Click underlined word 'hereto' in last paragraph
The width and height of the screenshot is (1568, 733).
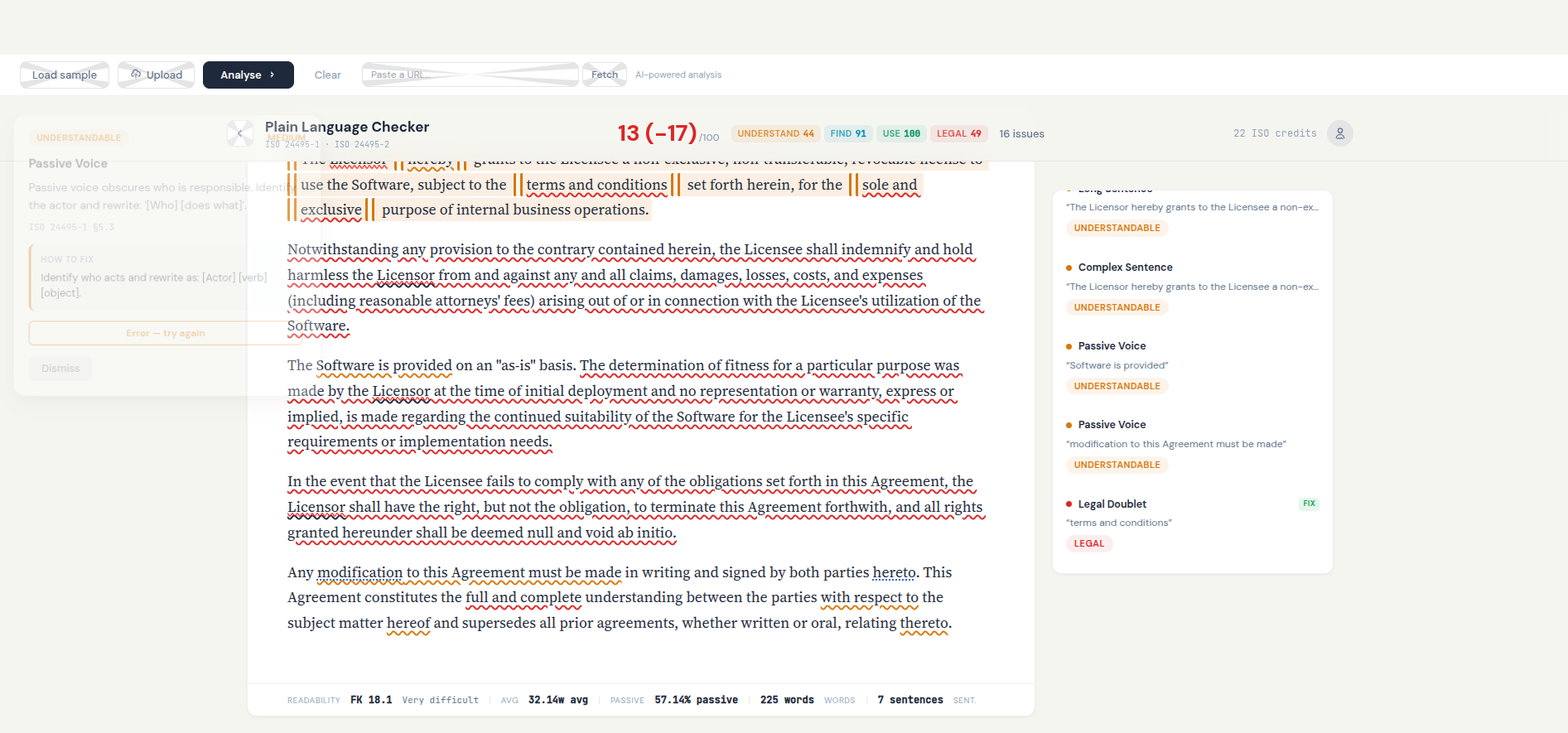(894, 572)
